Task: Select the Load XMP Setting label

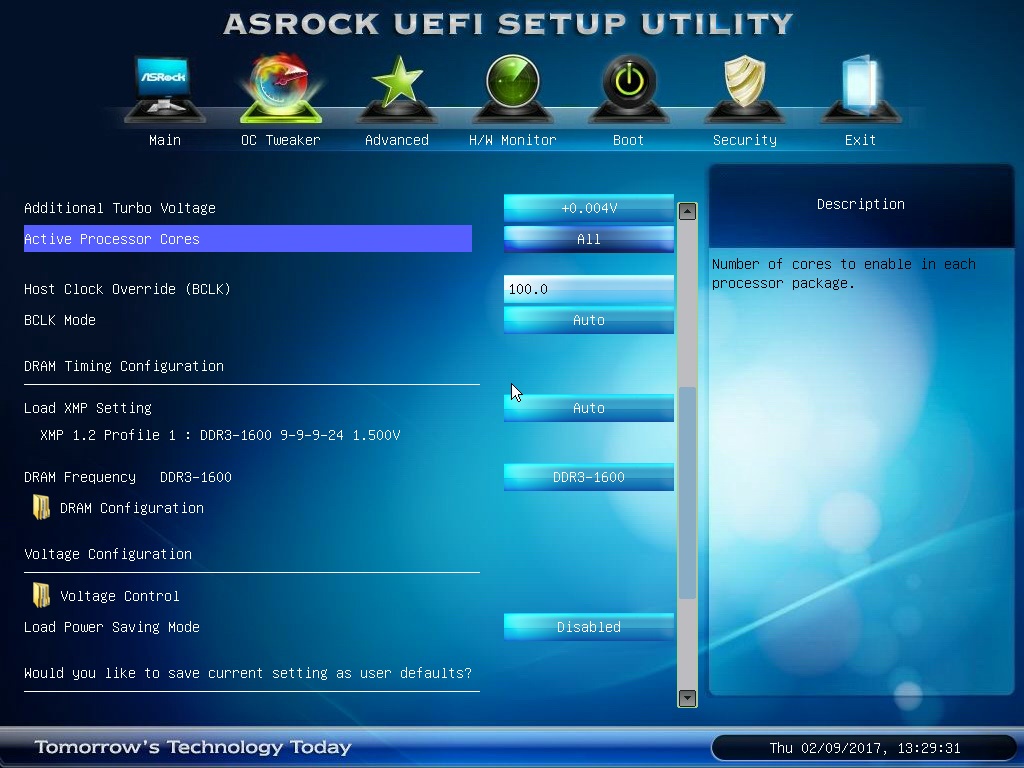Action: pos(88,408)
